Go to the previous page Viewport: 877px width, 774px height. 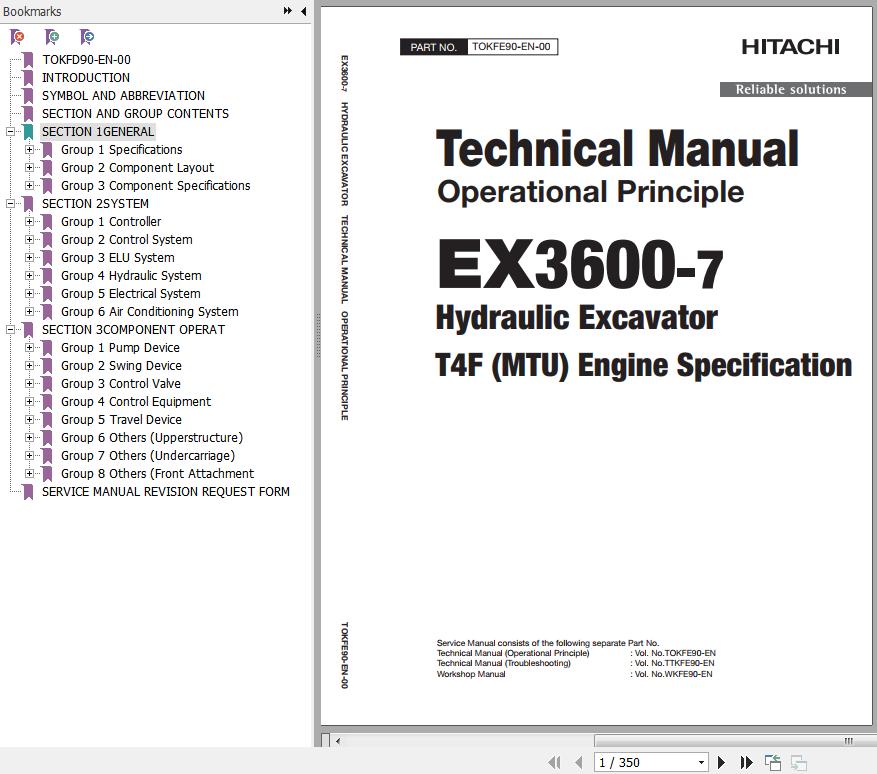coord(579,762)
